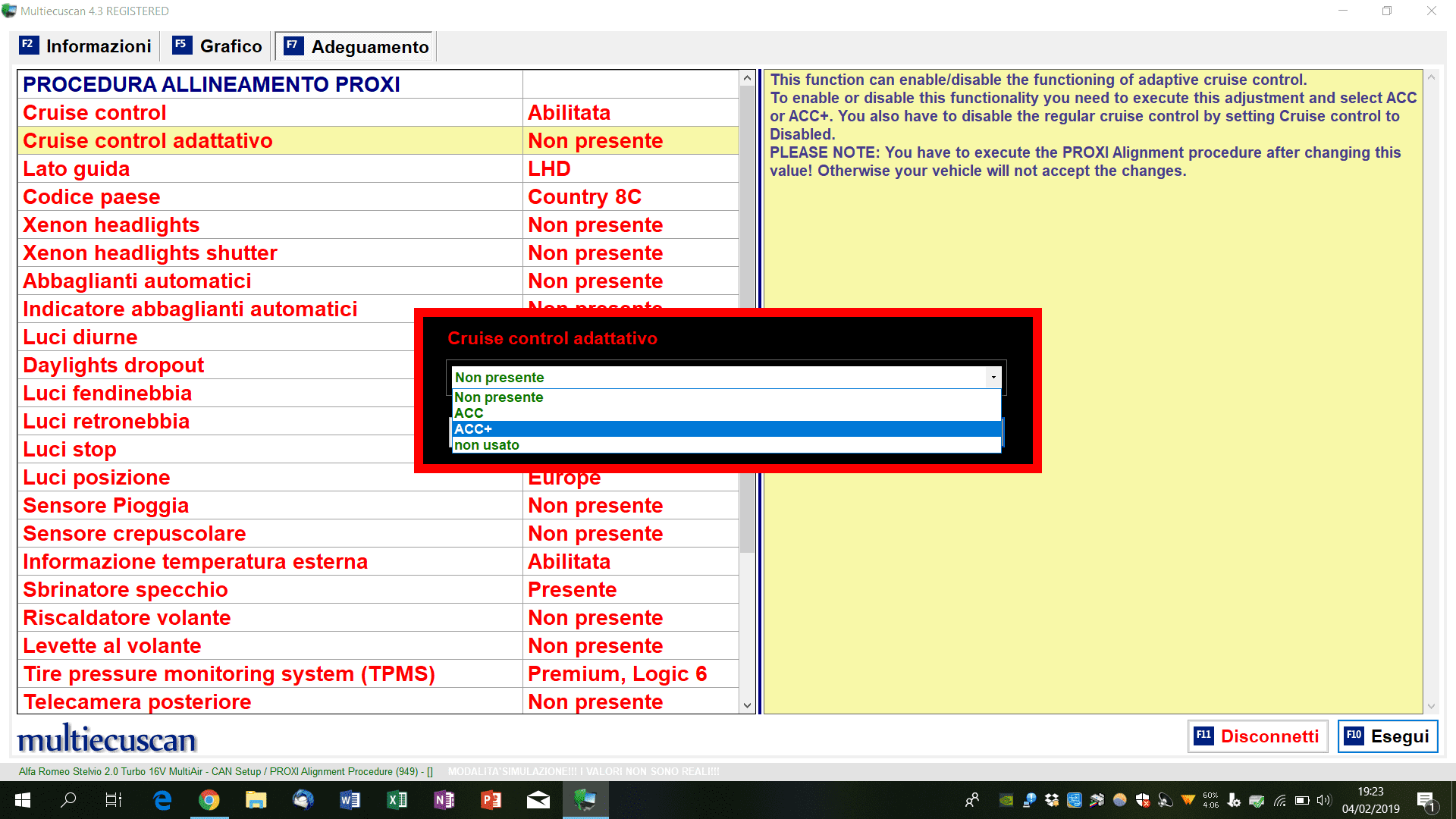Click the 'Country 8C' value cell
The width and height of the screenshot is (1456, 819).
point(631,196)
